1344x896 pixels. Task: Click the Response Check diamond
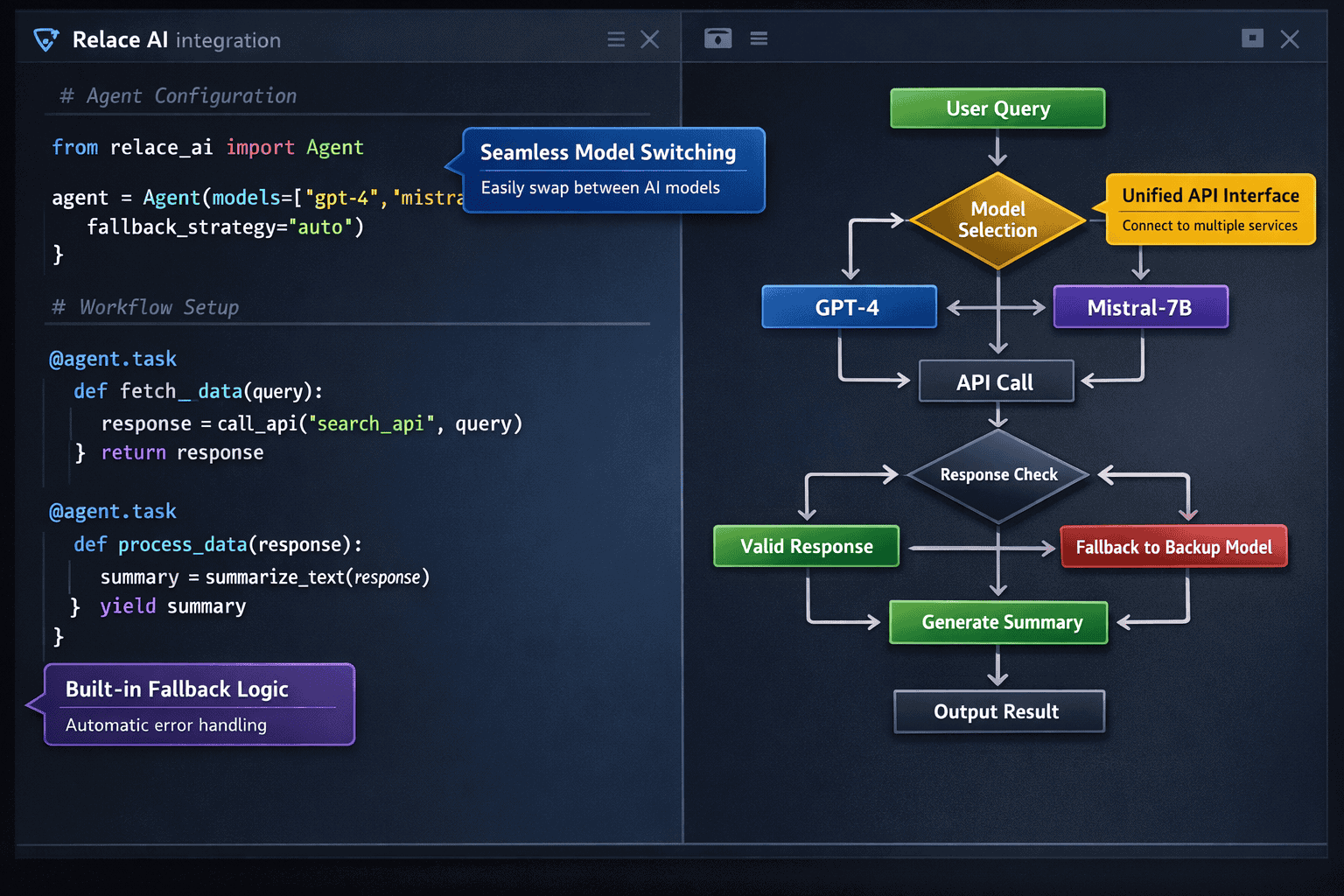click(x=997, y=474)
